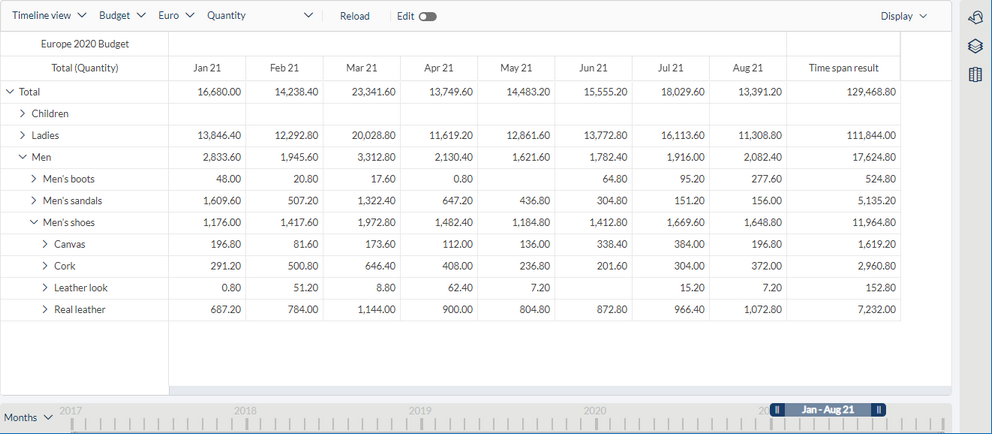Click the 2018 marker on timeline
This screenshot has height=434, width=992.
click(x=245, y=411)
